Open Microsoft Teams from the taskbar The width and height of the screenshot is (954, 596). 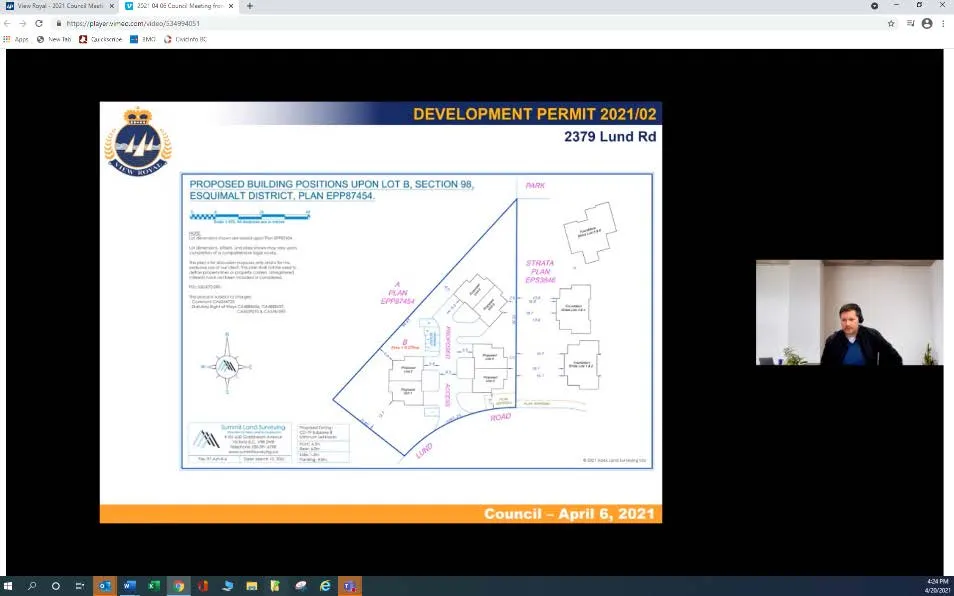pos(350,586)
